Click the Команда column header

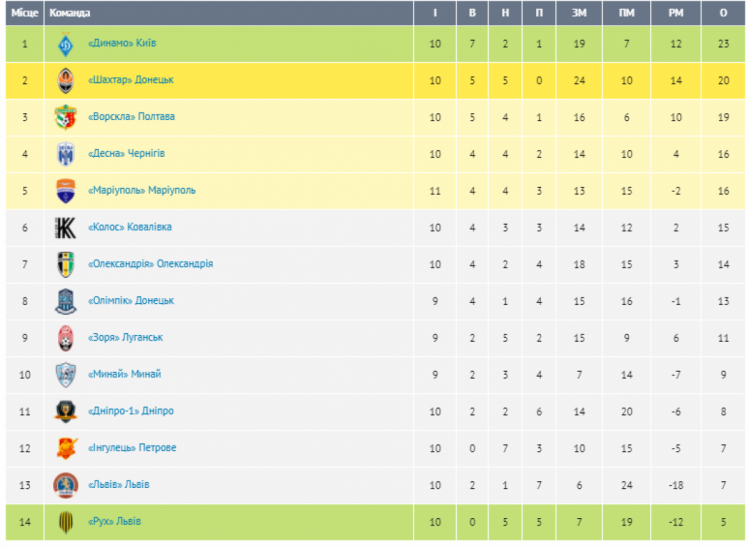point(70,13)
